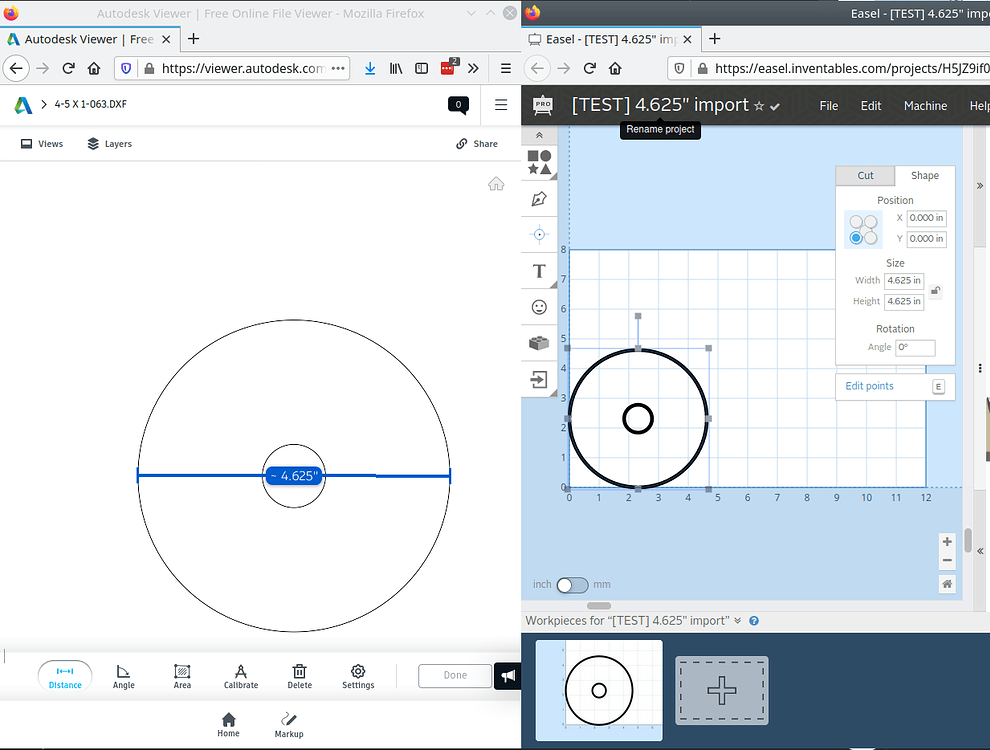990x750 pixels.
Task: Click the Edit points button
Action: tap(869, 386)
